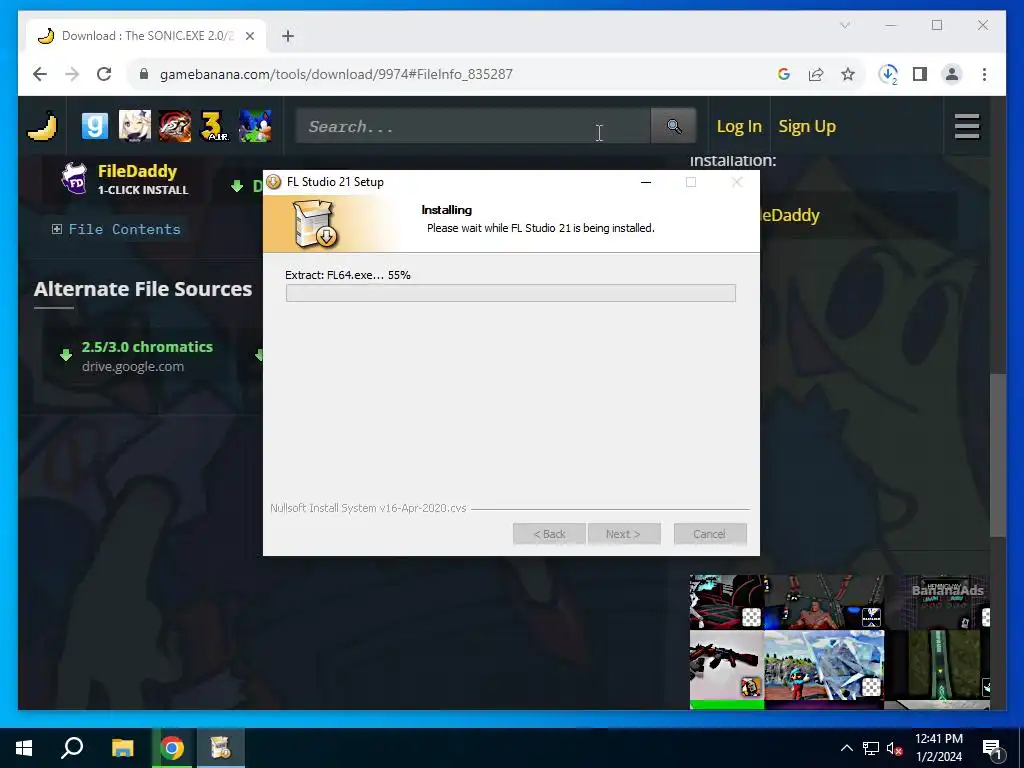
Task: Switch to Chrome on the taskbar
Action: (172, 748)
